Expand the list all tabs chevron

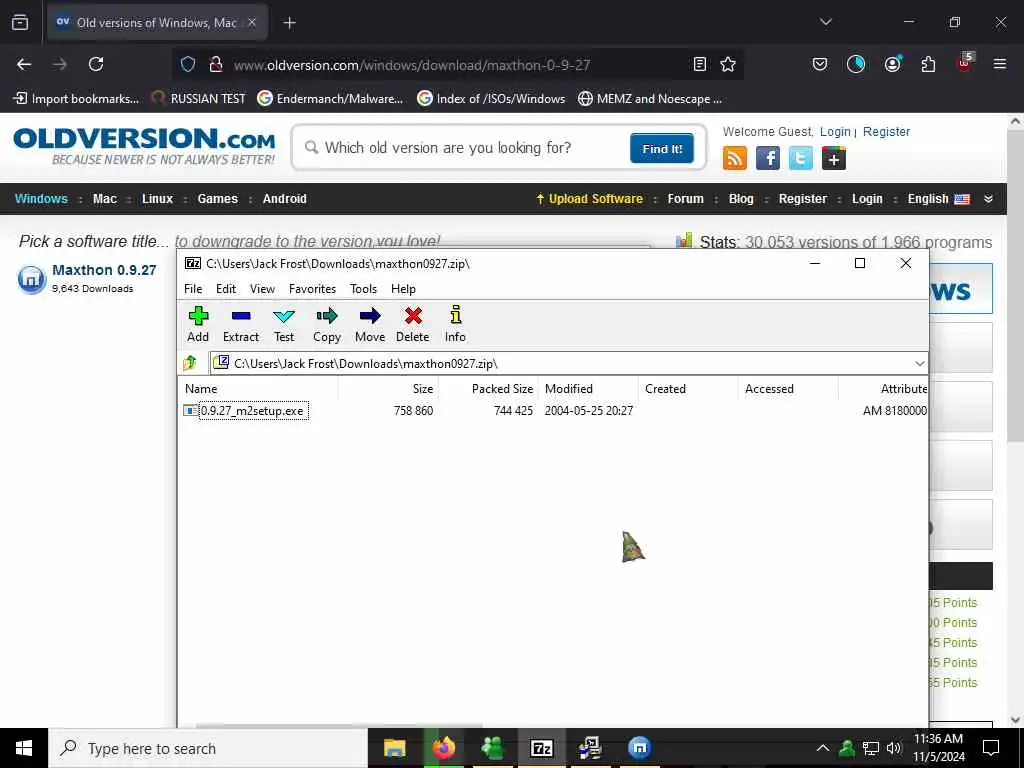[x=825, y=22]
